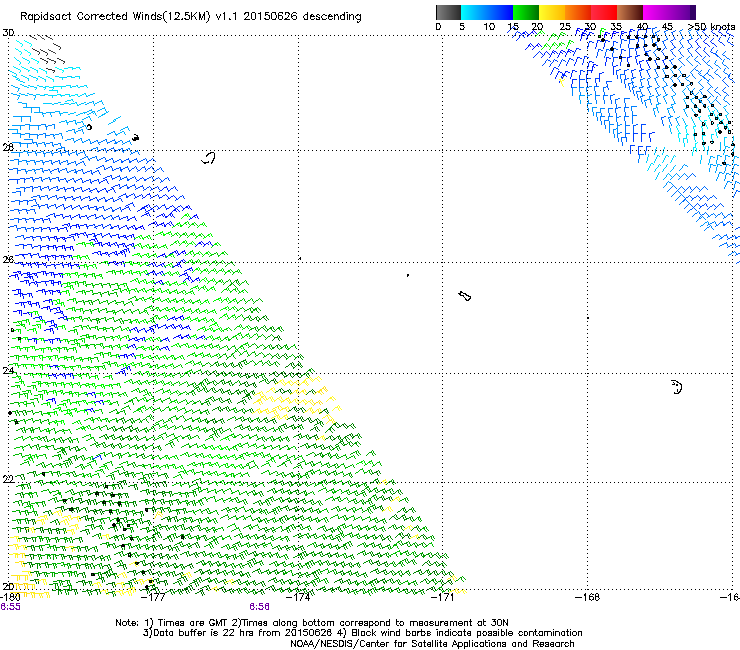Viewport: 740px width, 650px height.
Task: Click the '5' legend tick label
Action: pyautogui.click(x=462, y=27)
